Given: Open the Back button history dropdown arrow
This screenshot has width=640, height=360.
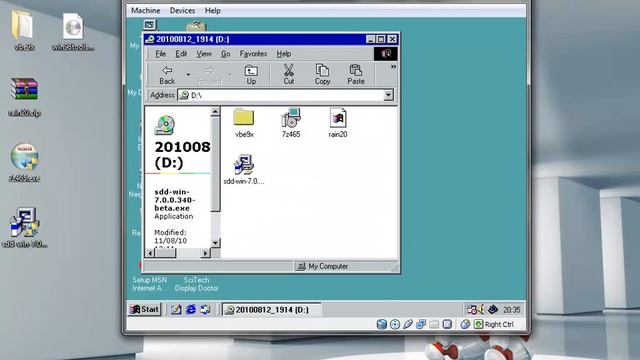Looking at the screenshot, I should click(x=188, y=75).
